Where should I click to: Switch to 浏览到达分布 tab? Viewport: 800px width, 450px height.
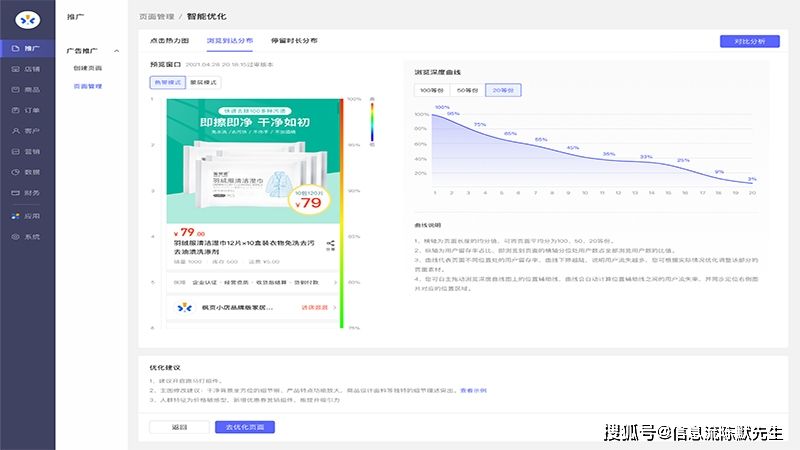230,41
